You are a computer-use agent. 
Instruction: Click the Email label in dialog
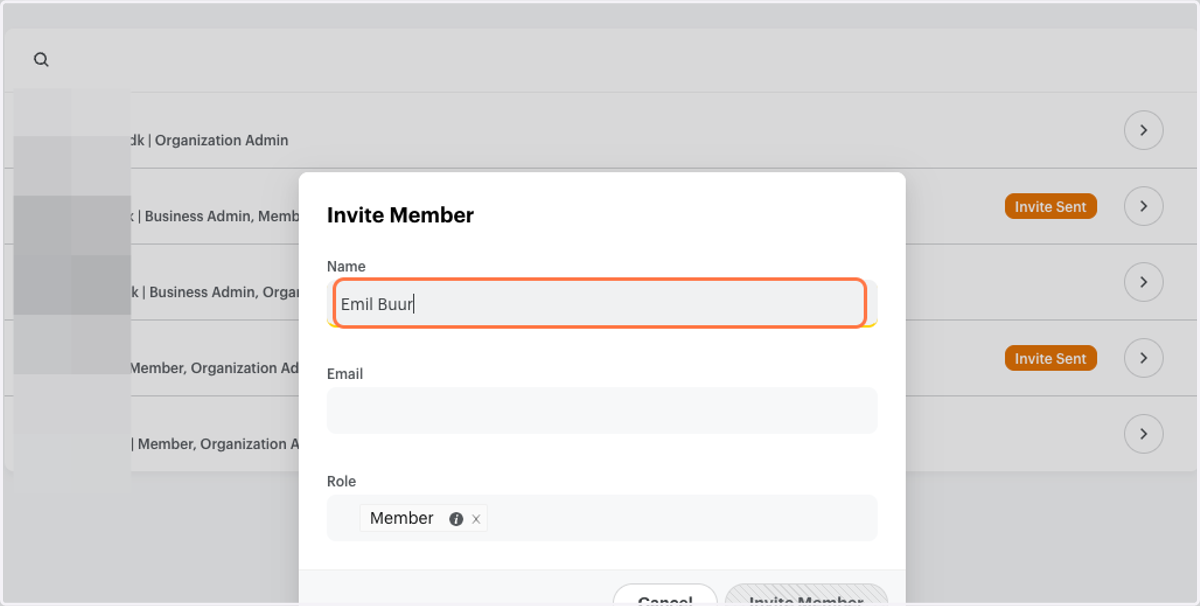point(345,374)
